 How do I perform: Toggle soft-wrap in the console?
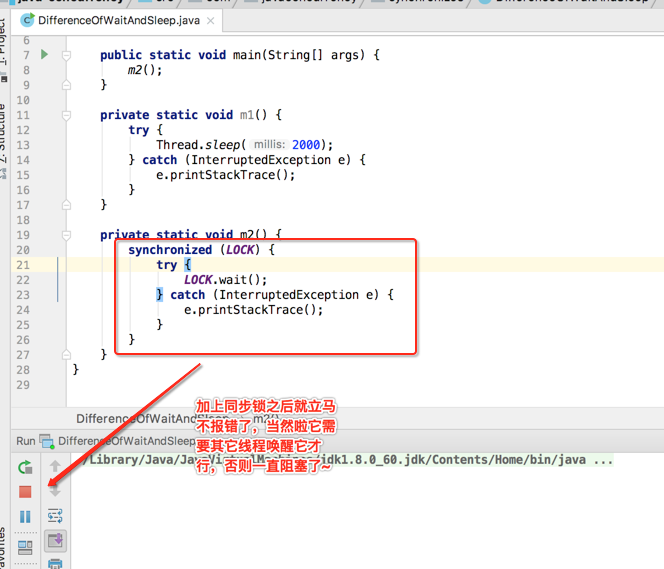coord(55,516)
